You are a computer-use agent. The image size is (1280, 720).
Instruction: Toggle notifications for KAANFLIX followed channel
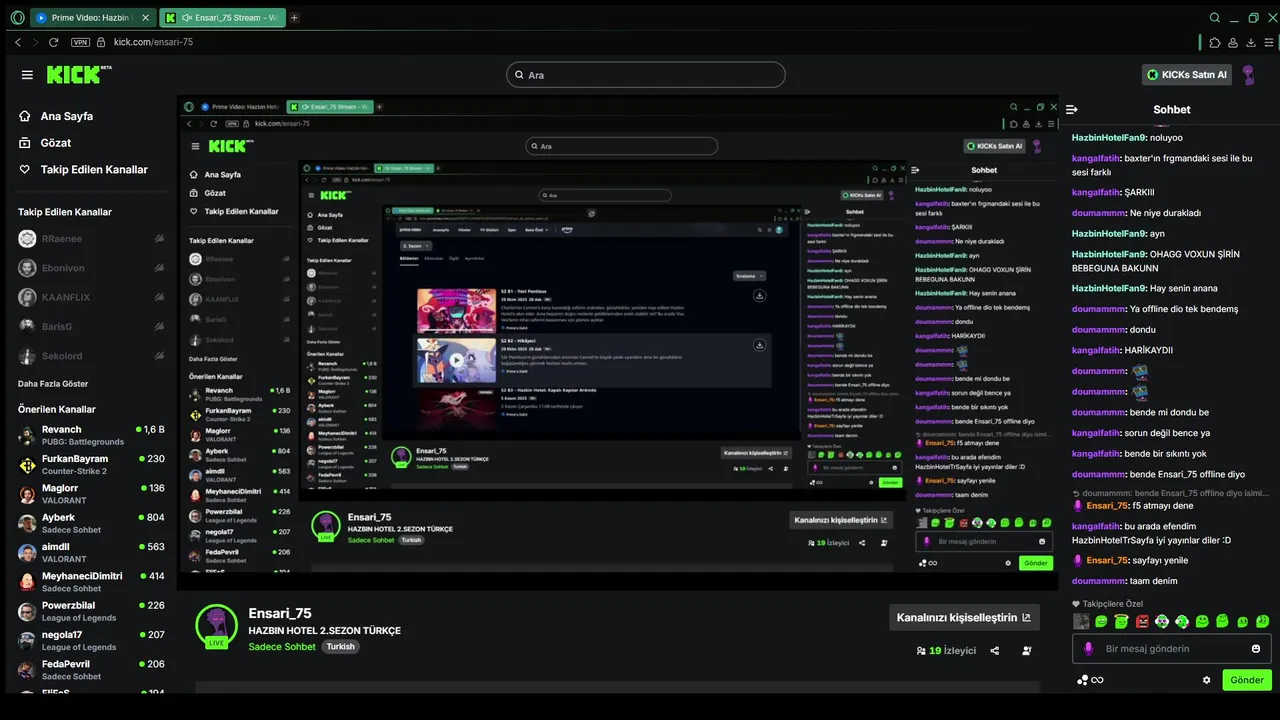point(159,297)
